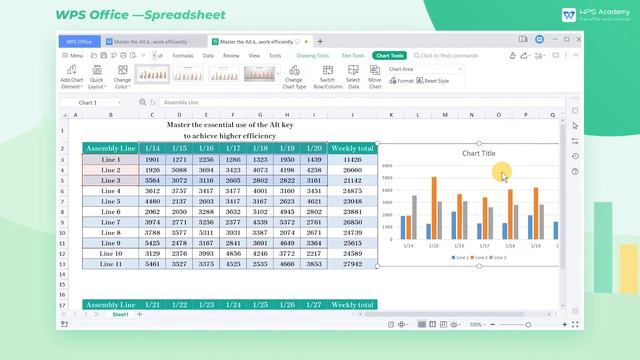Click the Line 3 legend entry
640x360 pixels.
[498, 258]
